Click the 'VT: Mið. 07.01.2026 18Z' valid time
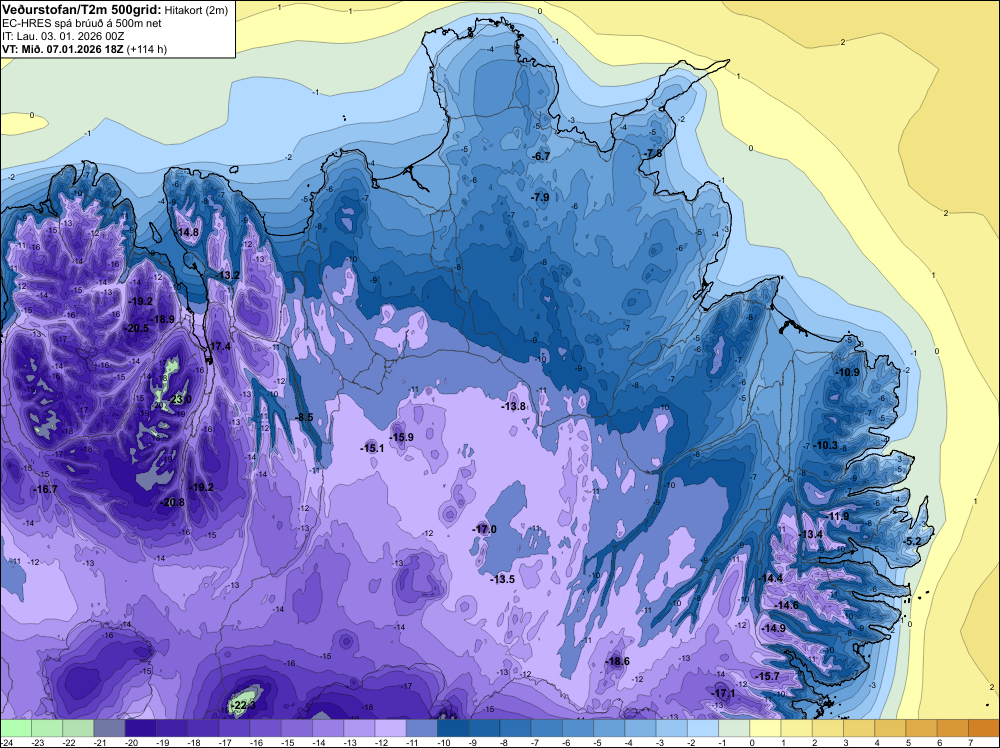 [63, 49]
